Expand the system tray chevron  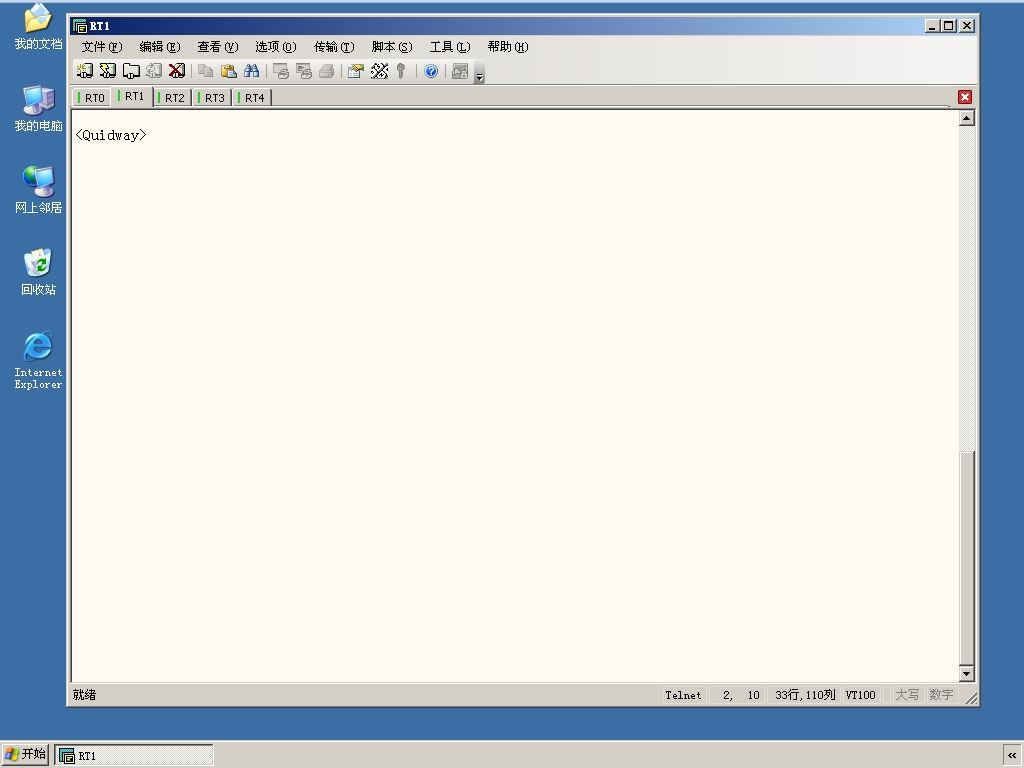1012,756
